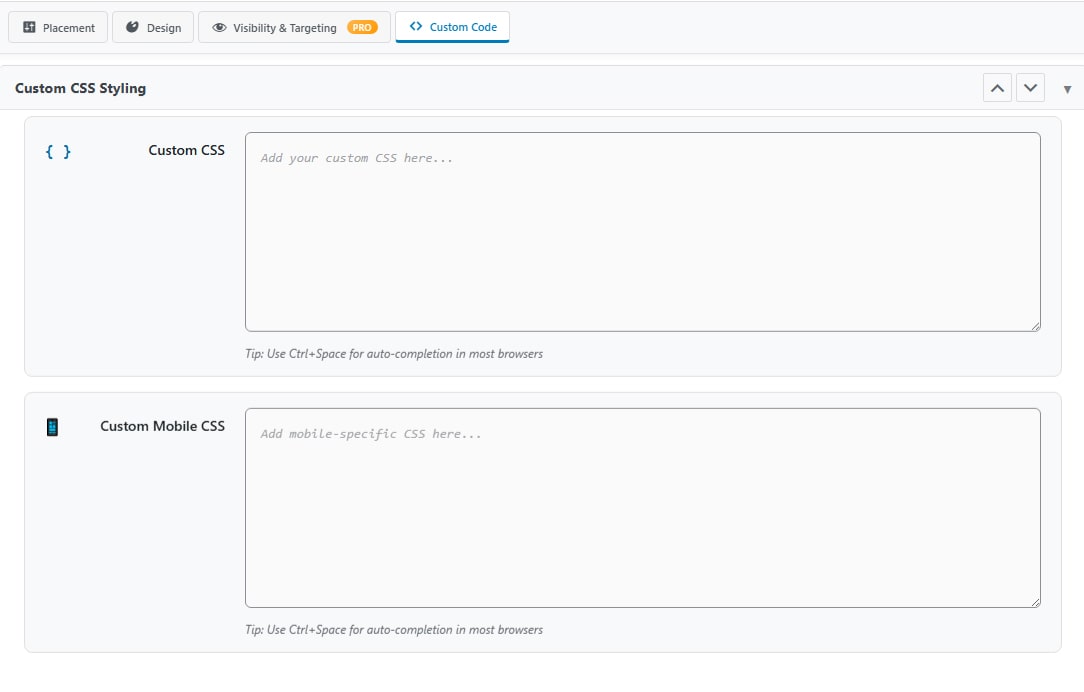Click the Custom CSS Styling panel heading
The image size is (1084, 692).
[x=80, y=88]
